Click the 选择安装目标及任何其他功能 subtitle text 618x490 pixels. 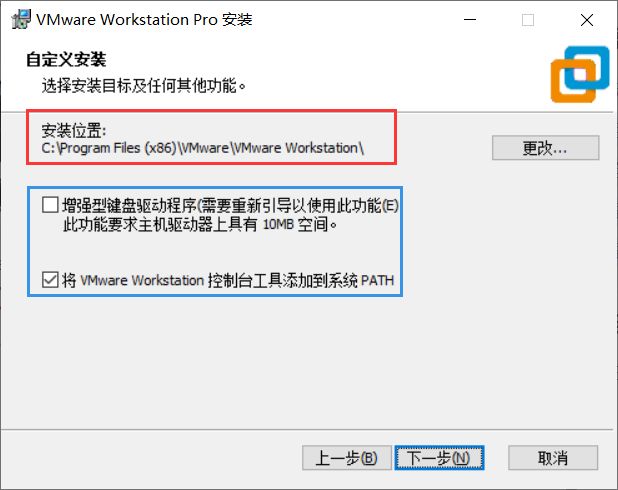(143, 86)
